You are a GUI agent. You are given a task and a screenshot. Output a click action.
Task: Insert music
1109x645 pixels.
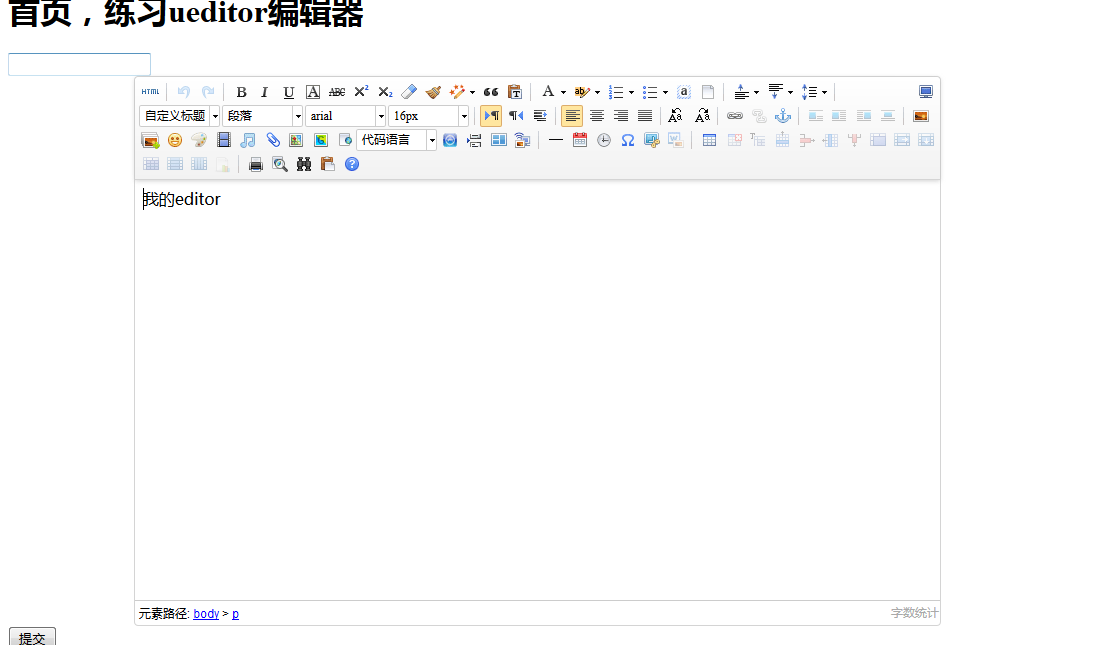pos(248,140)
